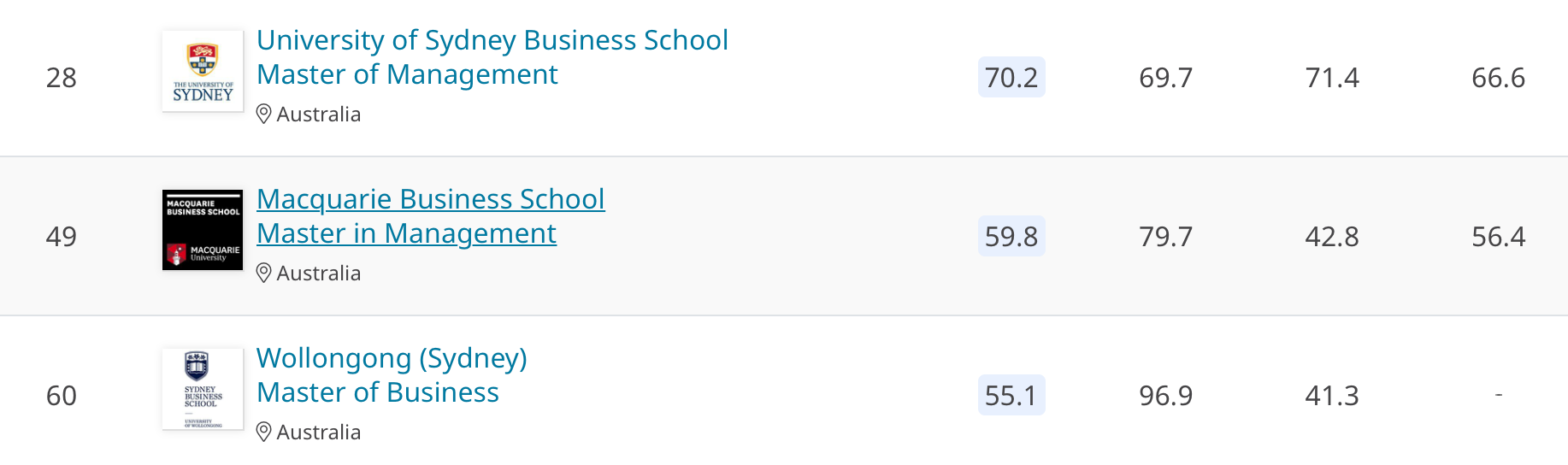Click score 79.7 in Macquarie row
Viewport: 1568px width, 465px height.
[1166, 237]
